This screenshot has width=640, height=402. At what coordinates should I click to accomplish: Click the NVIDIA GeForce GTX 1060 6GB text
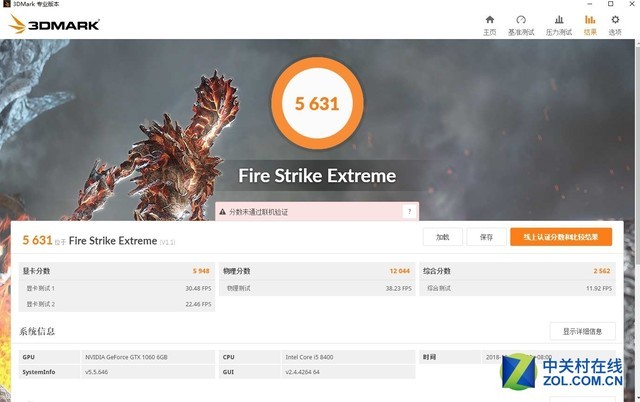click(x=126, y=357)
